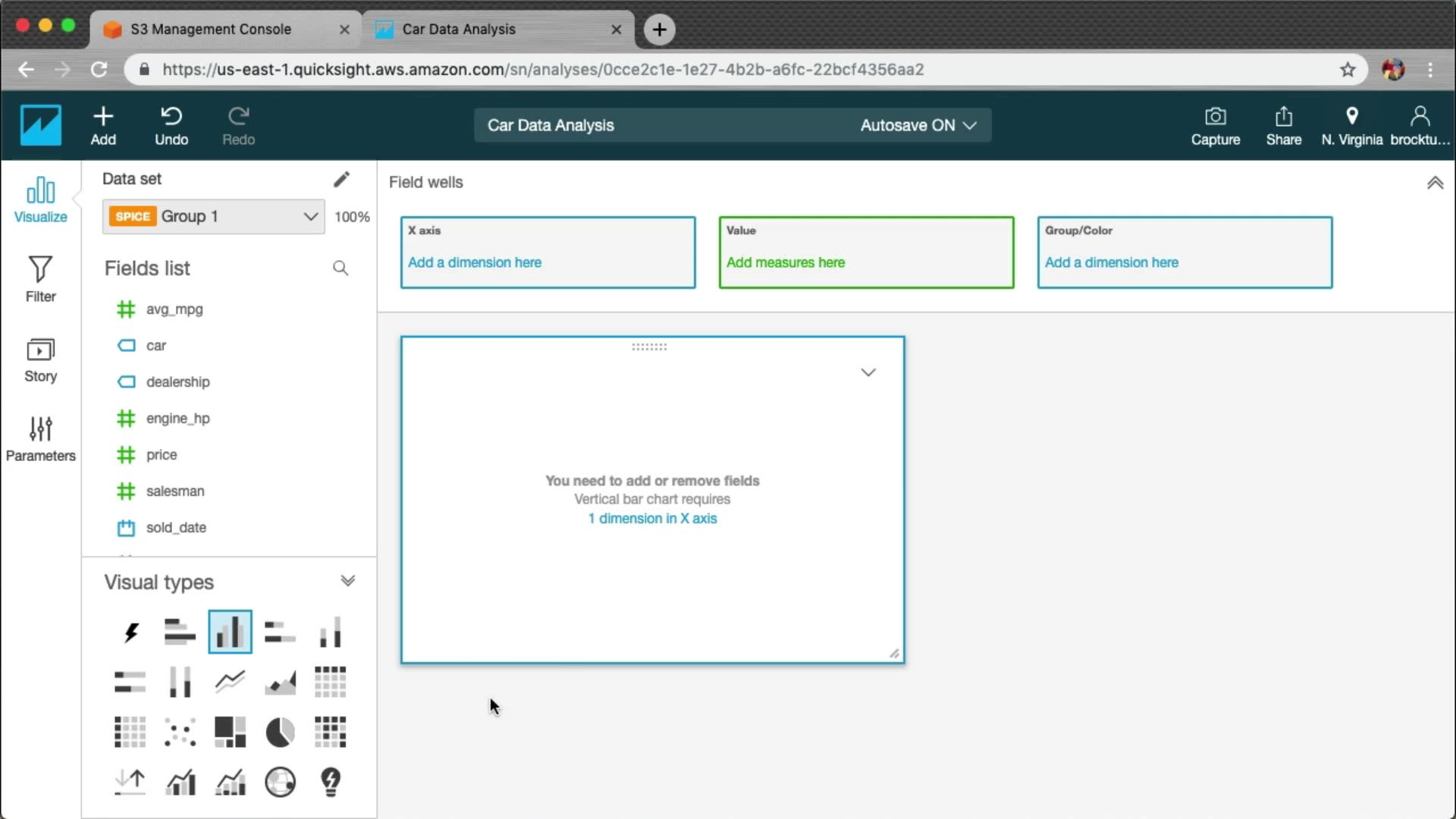Edit data set with pencil icon
Image resolution: width=1456 pixels, height=819 pixels.
(341, 179)
